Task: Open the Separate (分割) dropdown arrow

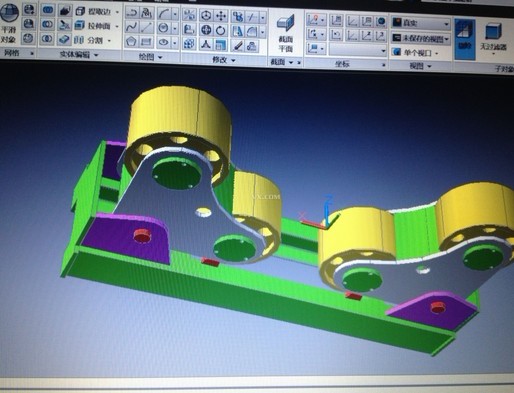Action: [109, 41]
